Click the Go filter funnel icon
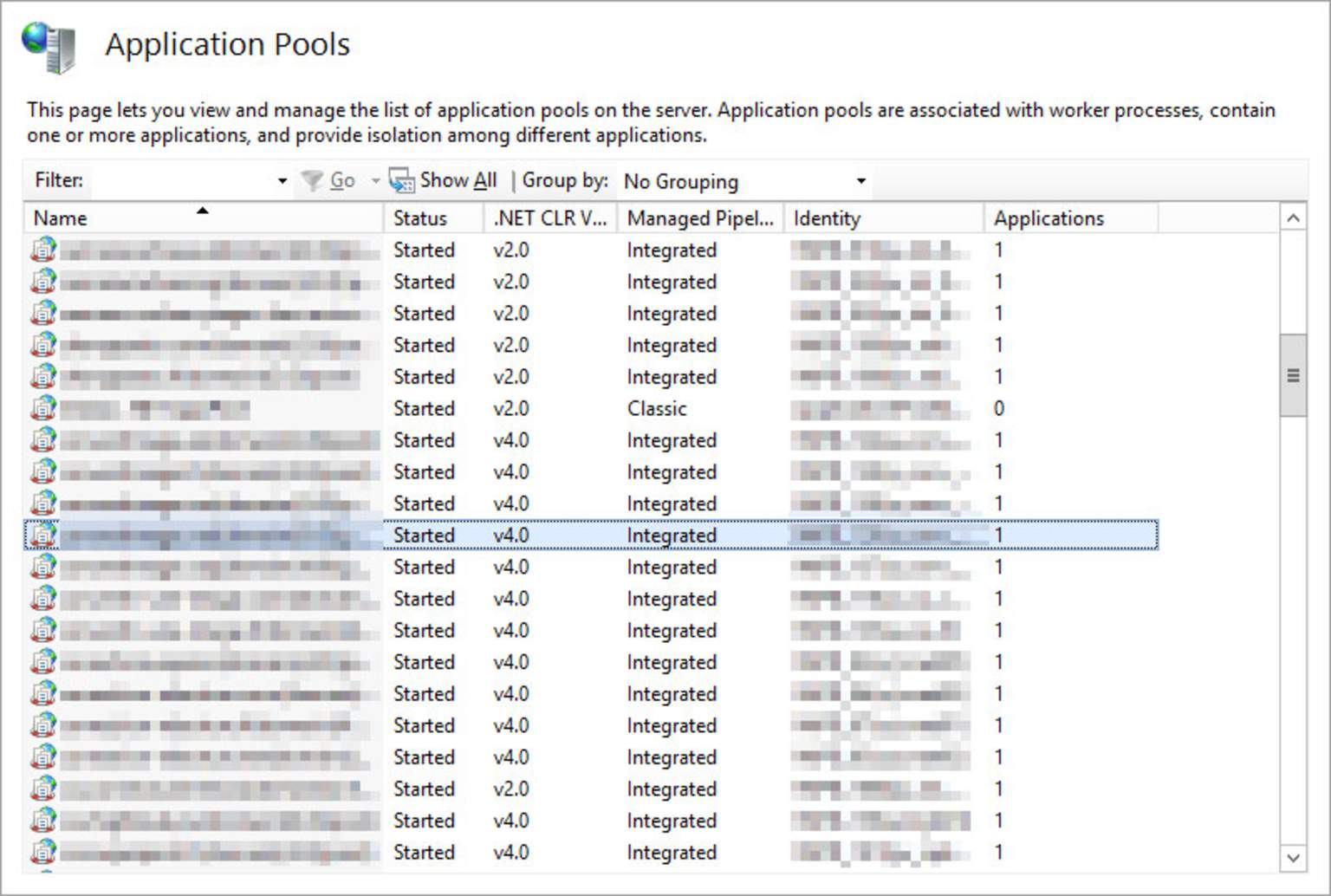 tap(311, 180)
